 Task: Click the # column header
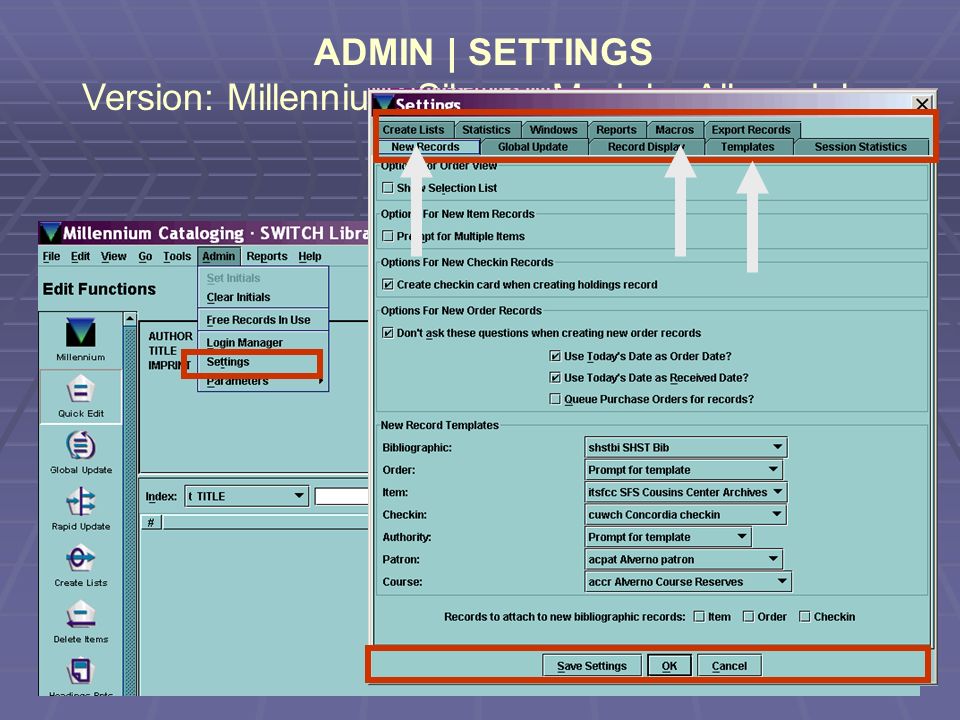[x=151, y=522]
